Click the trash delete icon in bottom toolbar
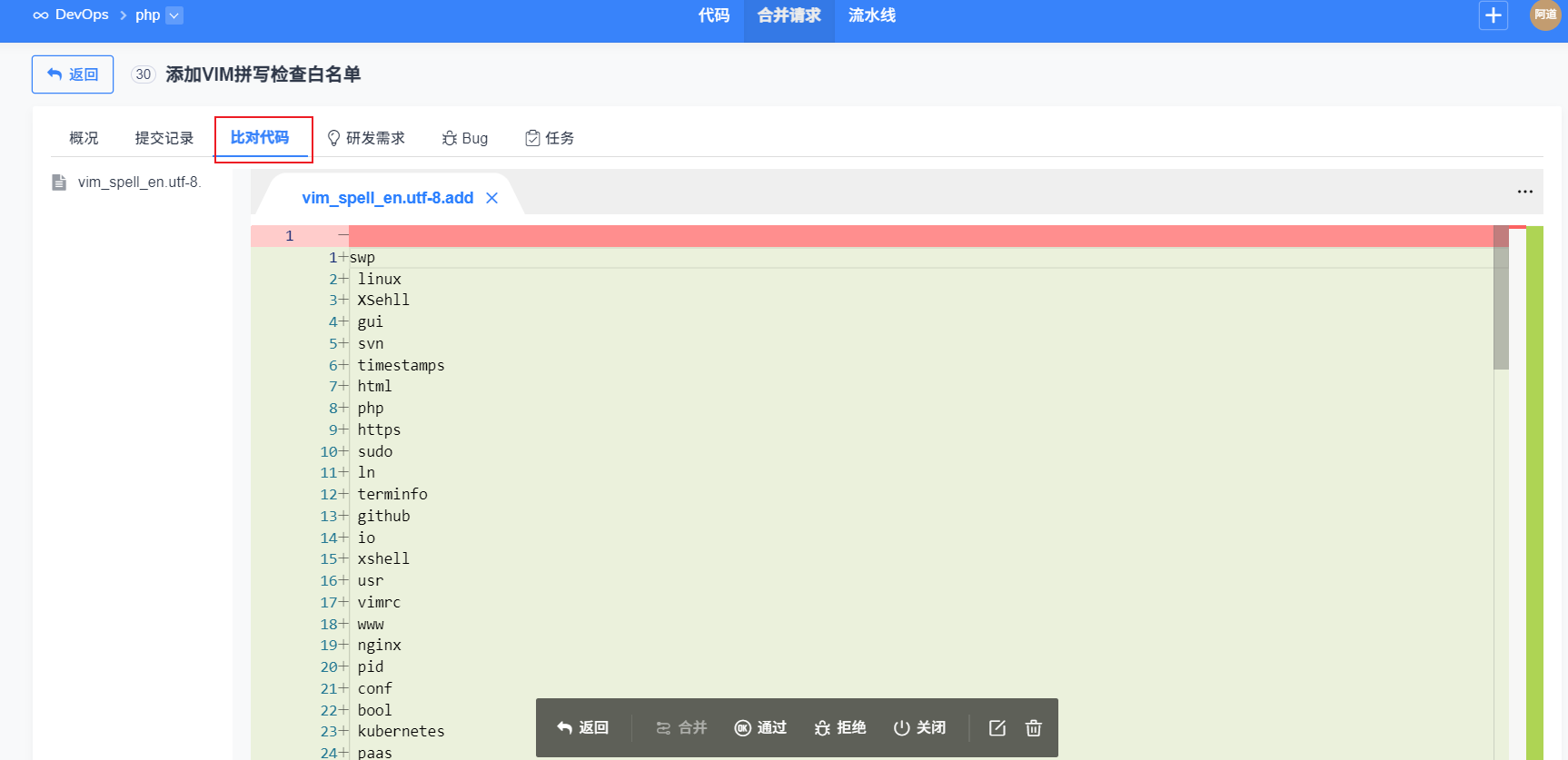Image resolution: width=1568 pixels, height=760 pixels. click(1033, 728)
